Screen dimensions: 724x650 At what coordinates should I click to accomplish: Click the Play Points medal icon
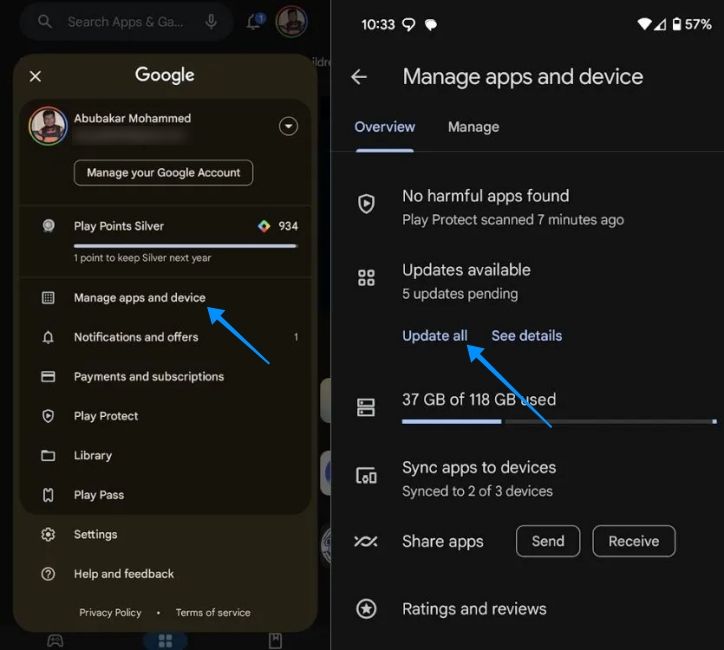point(48,226)
